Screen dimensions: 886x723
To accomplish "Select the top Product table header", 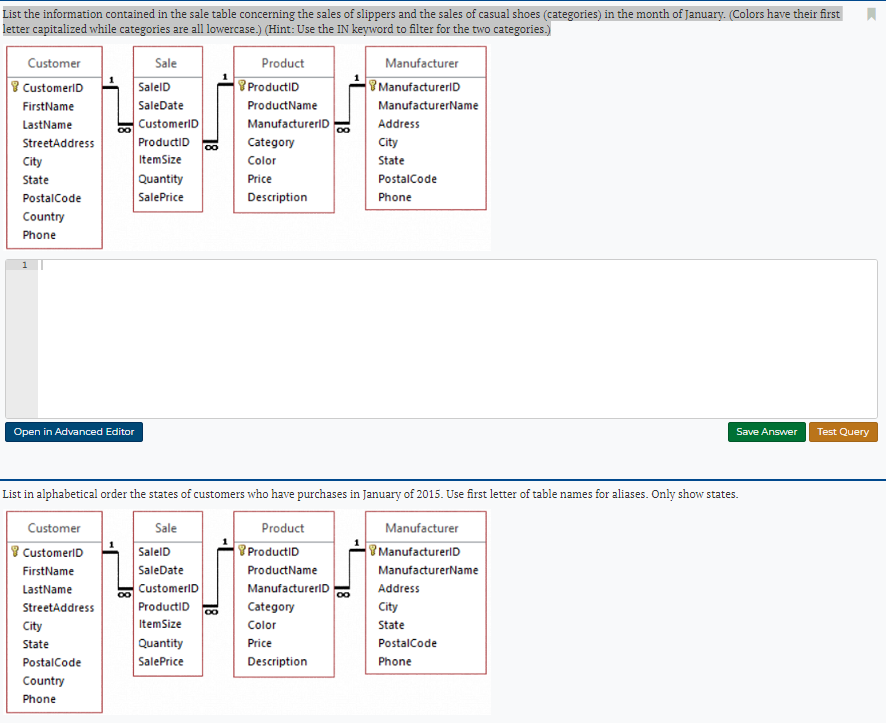I will (x=283, y=63).
